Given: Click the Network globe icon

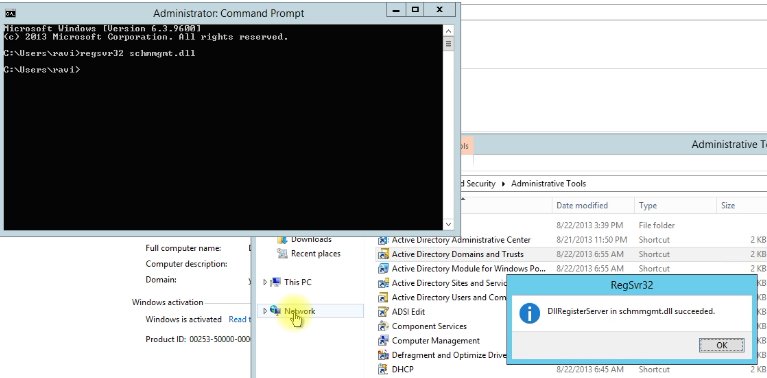Looking at the screenshot, I should pyautogui.click(x=275, y=311).
